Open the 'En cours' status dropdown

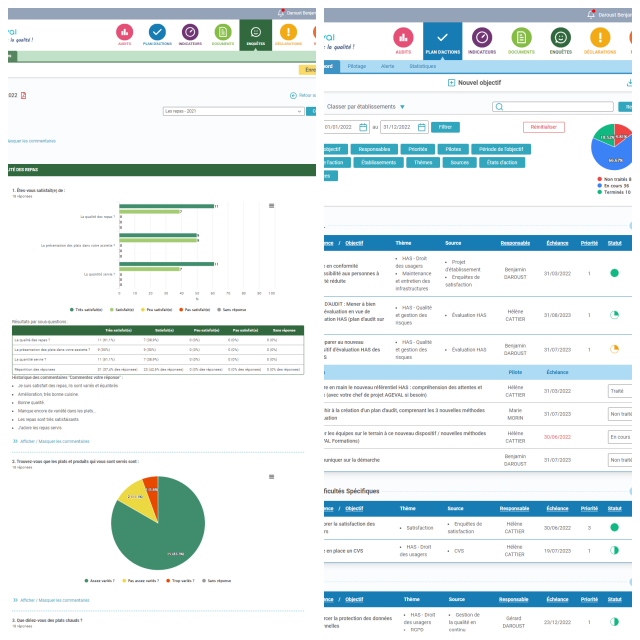tap(620, 437)
